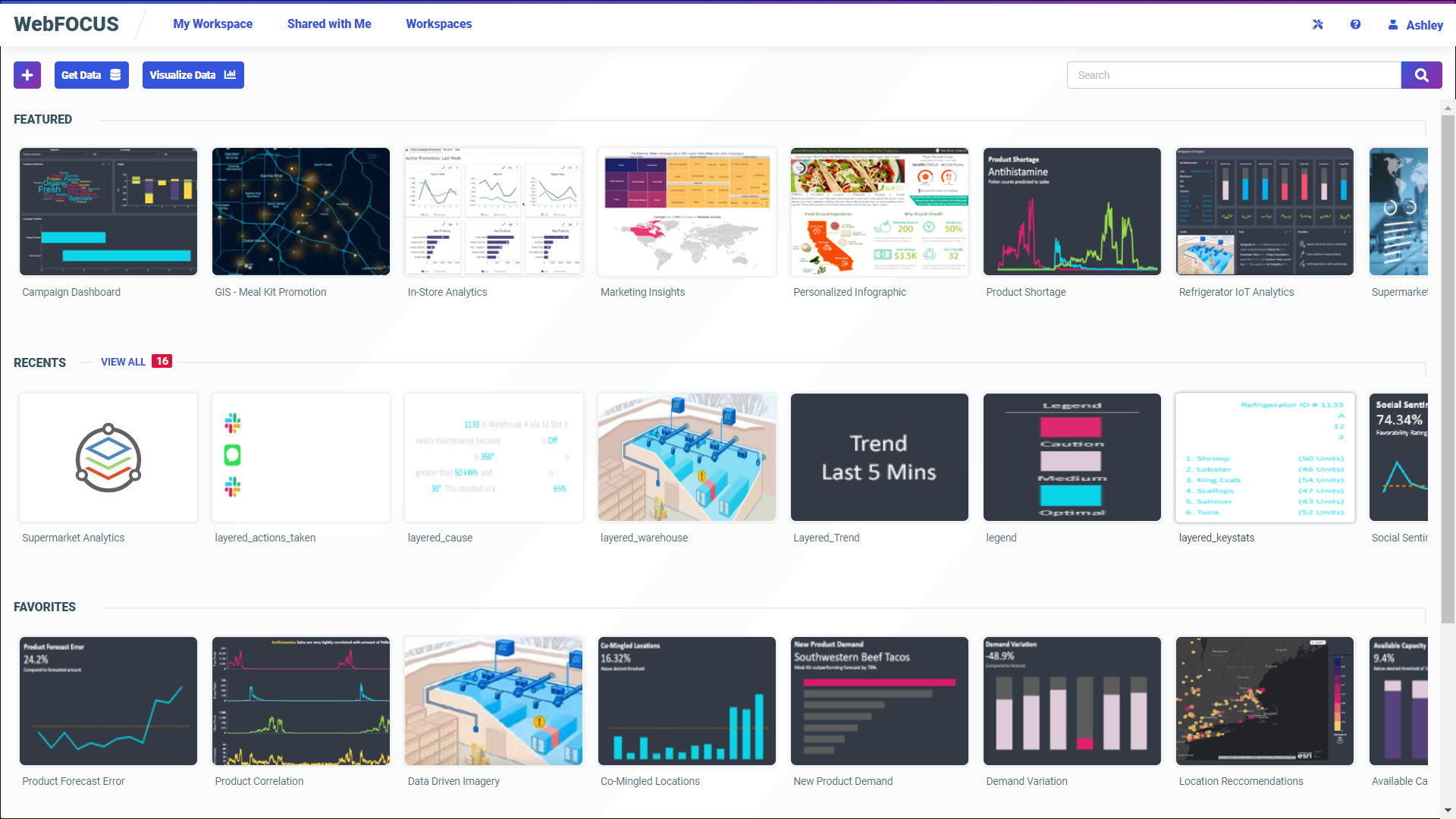Click the scrollbar down arrow
This screenshot has height=819, width=1456.
[x=1448, y=810]
